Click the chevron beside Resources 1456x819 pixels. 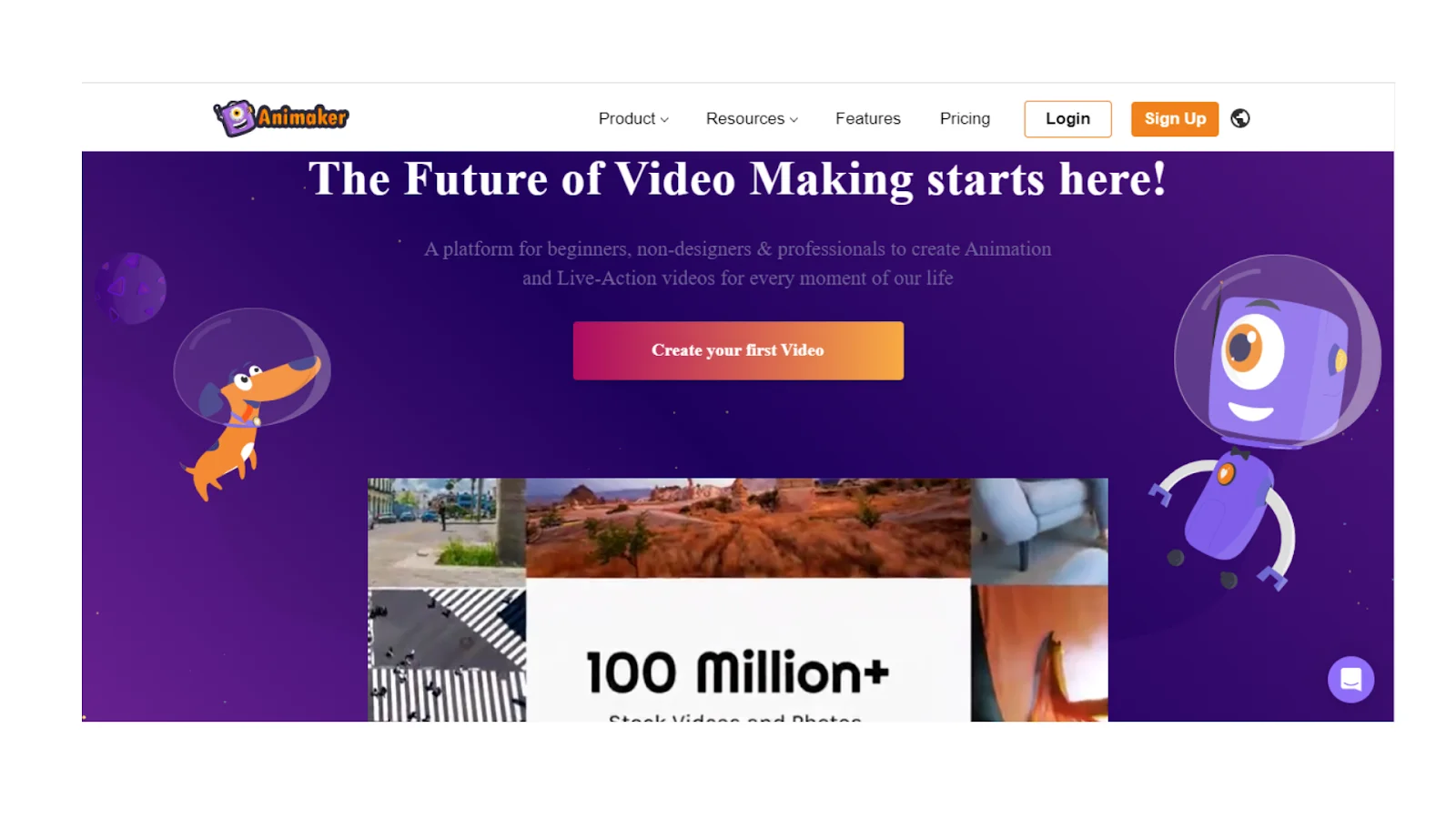[x=794, y=119]
